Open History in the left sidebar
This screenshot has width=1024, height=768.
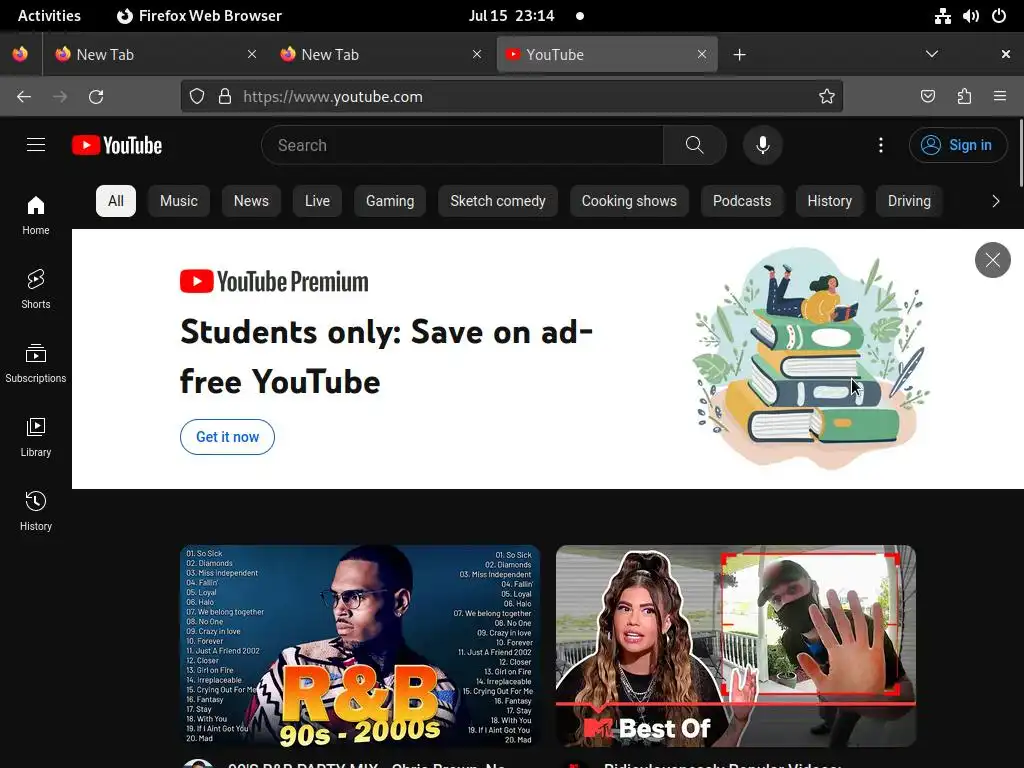click(36, 511)
